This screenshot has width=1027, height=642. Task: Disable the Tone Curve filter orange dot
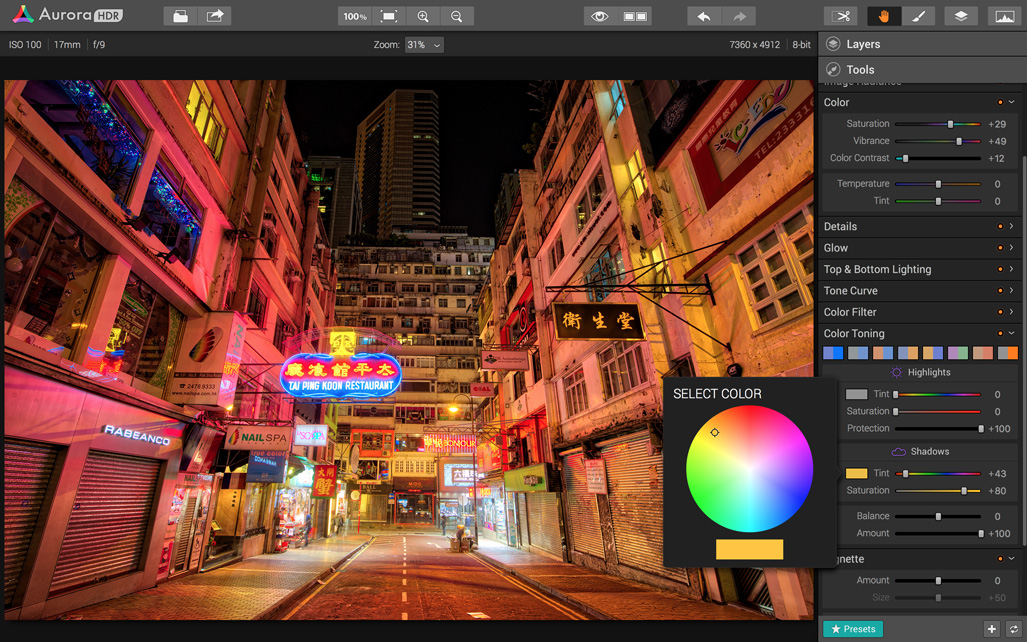(x=999, y=291)
